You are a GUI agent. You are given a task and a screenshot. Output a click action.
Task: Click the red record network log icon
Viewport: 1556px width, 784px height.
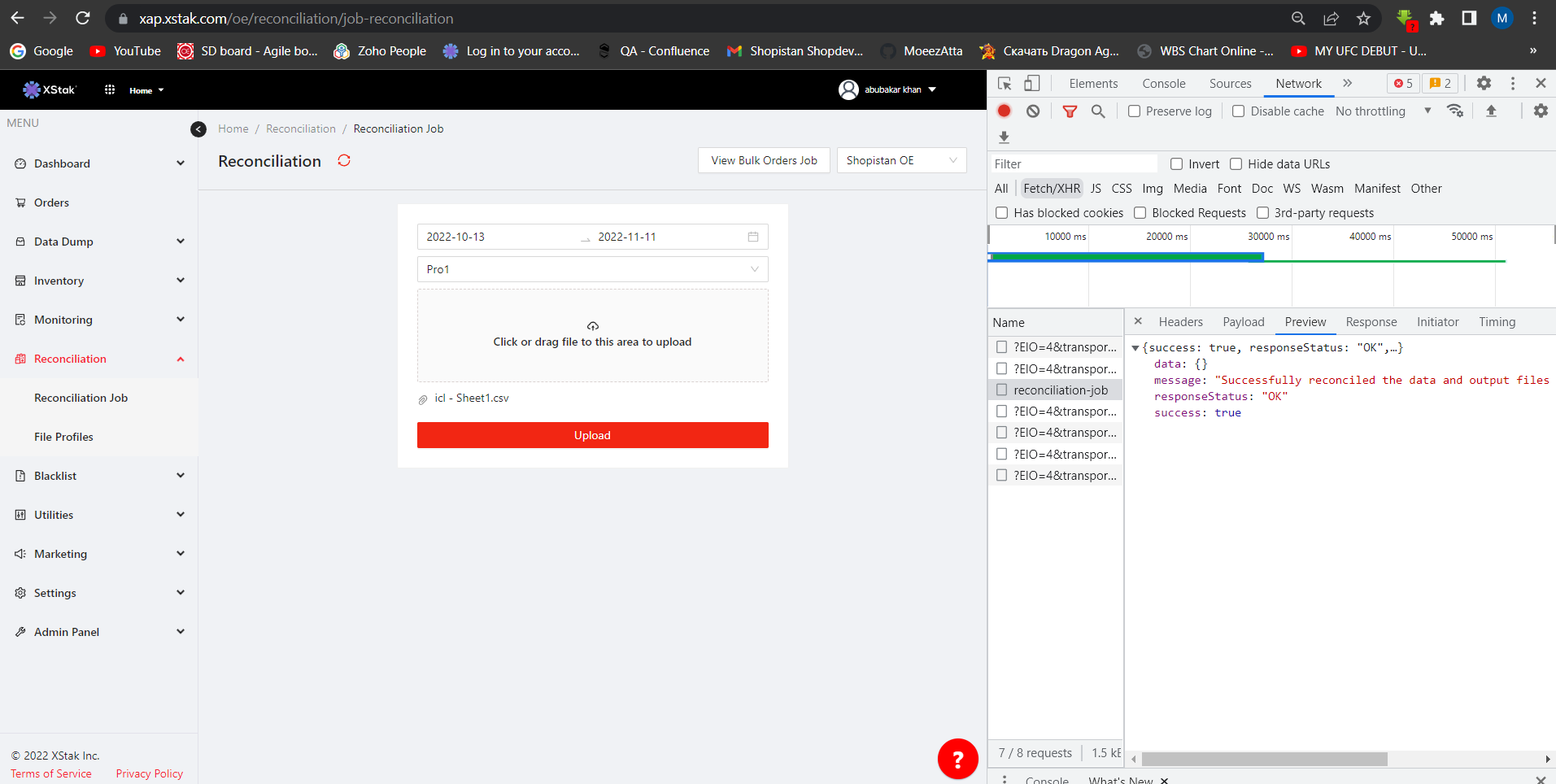tap(1004, 111)
